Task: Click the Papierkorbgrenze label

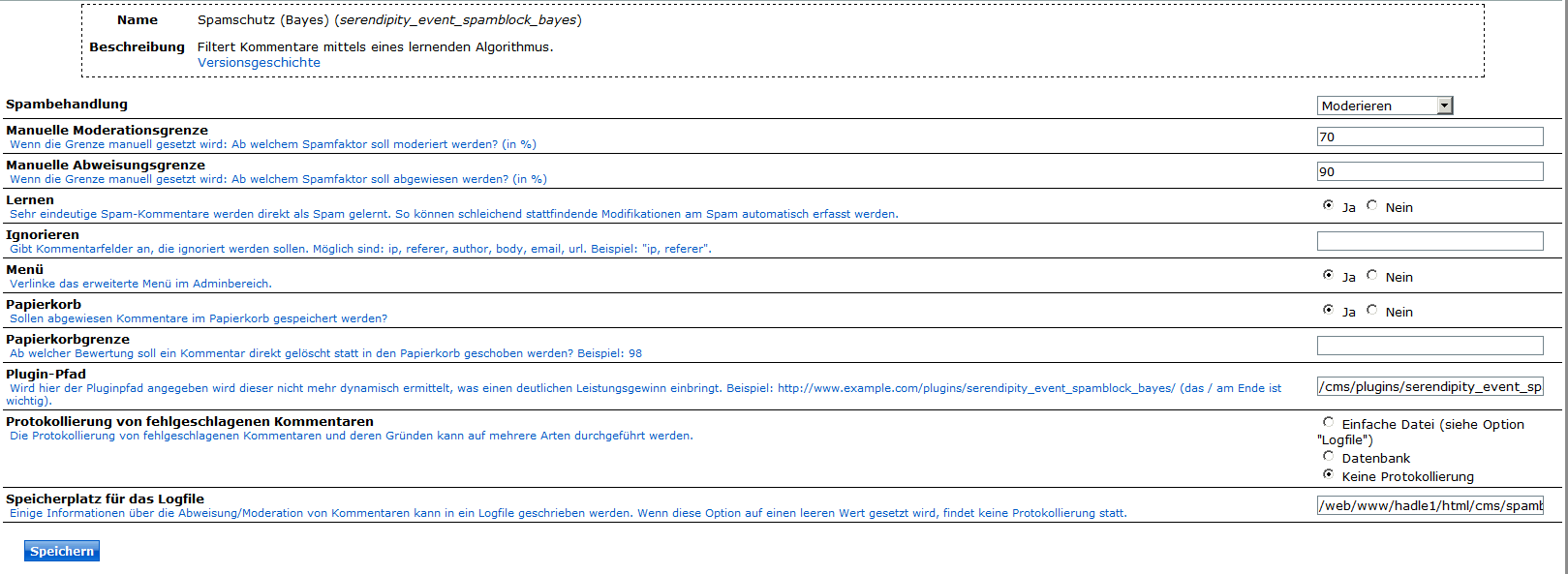Action: 68,339
